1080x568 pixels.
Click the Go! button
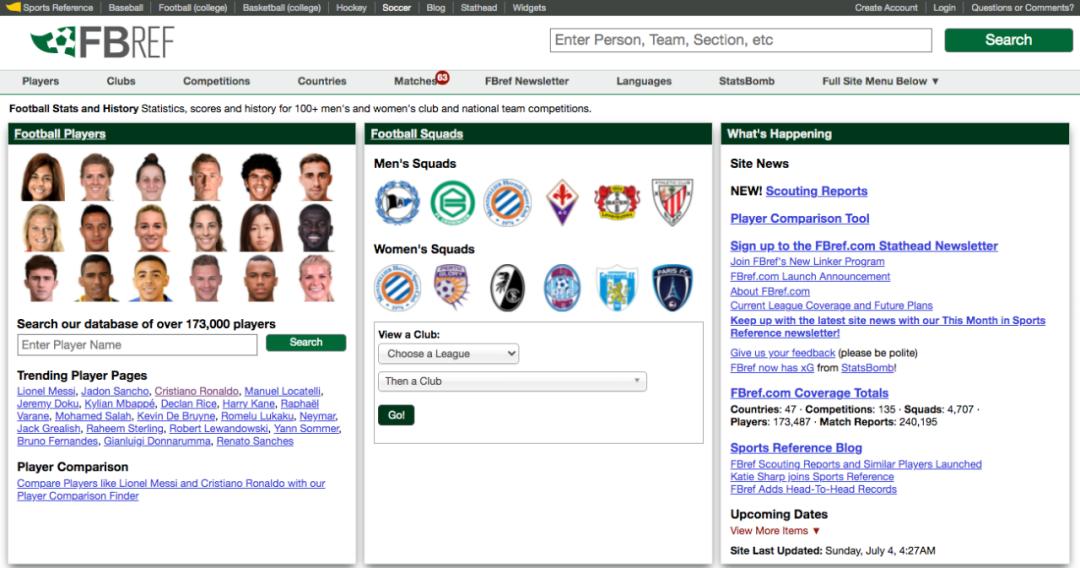tap(396, 415)
